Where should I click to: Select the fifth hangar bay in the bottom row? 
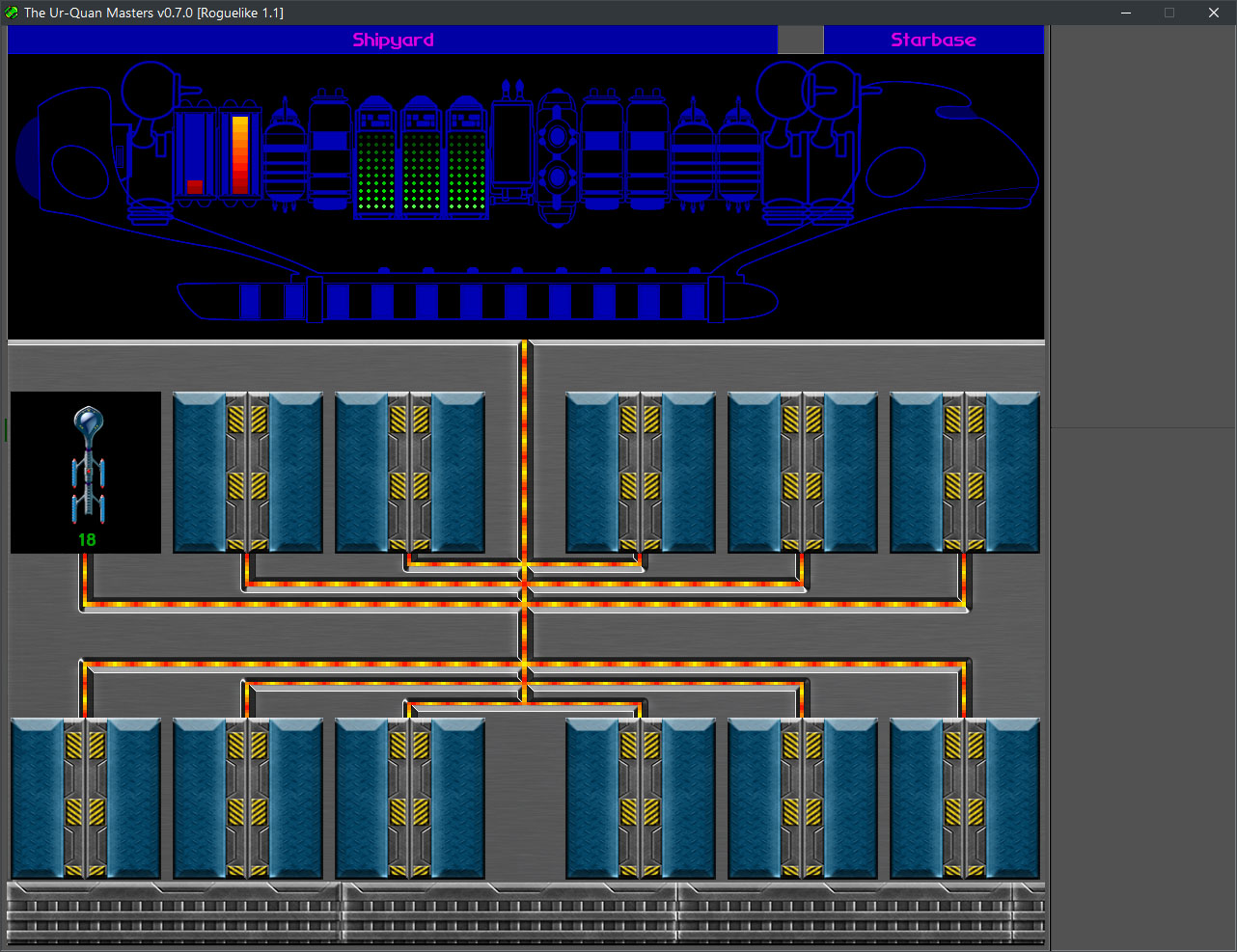coord(803,799)
